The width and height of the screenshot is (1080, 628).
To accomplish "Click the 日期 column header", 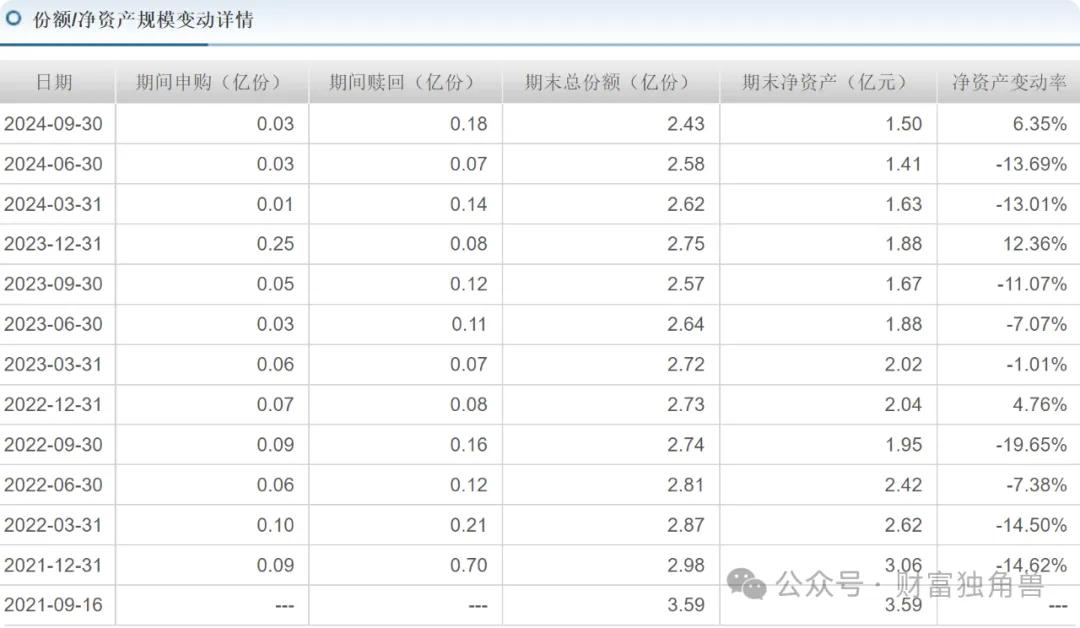I will click(x=54, y=83).
